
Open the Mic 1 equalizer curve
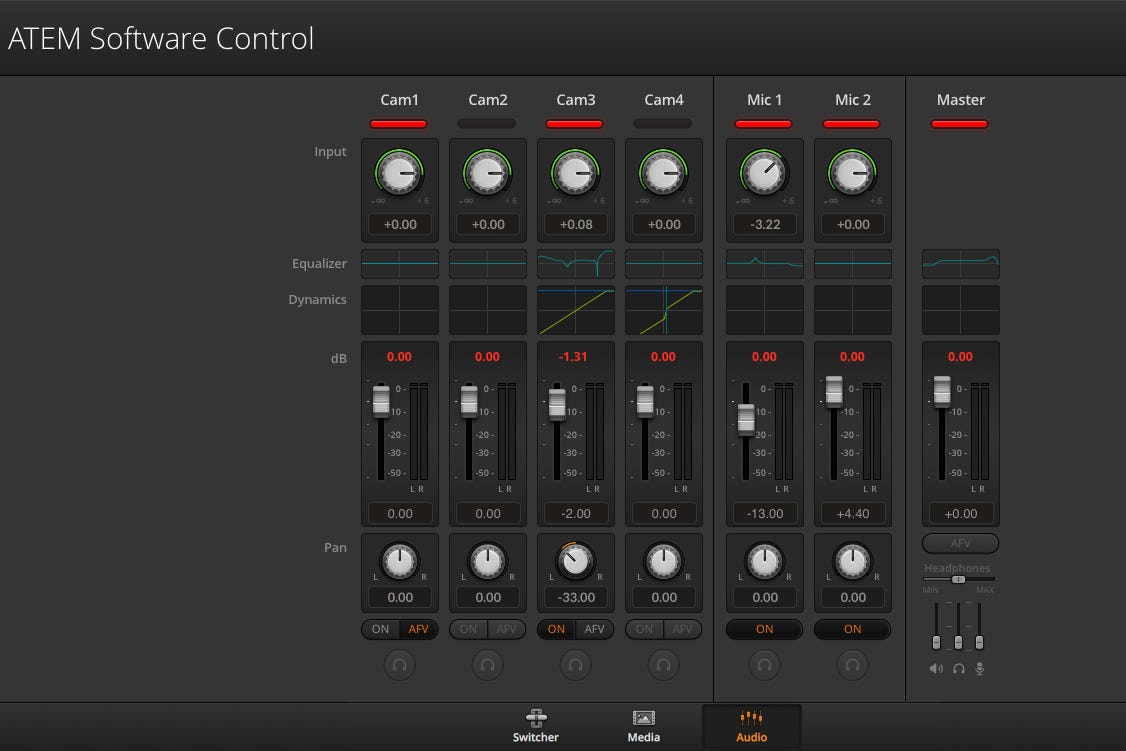pyautogui.click(x=764, y=263)
